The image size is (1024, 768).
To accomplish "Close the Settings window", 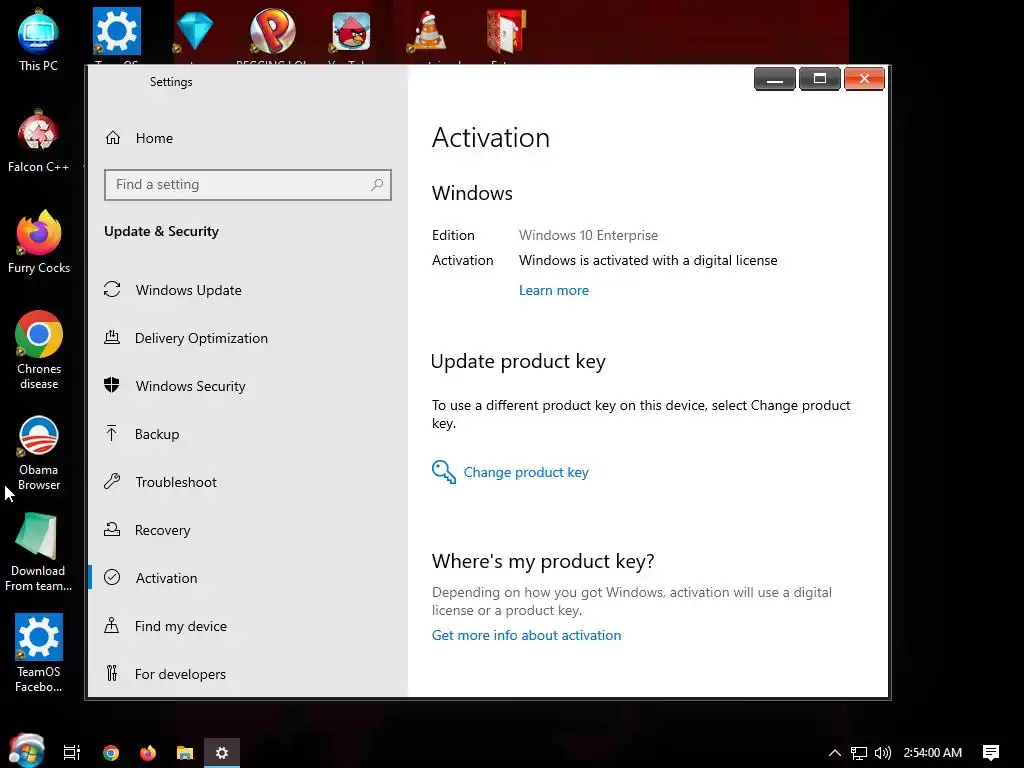I will 864,79.
